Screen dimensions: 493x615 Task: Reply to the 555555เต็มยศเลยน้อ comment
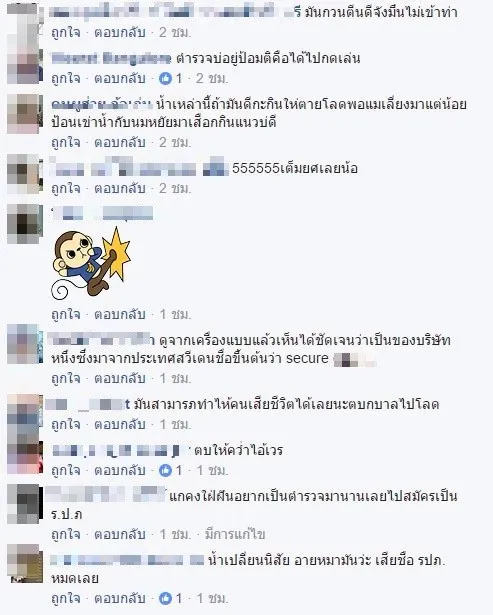tap(120, 189)
